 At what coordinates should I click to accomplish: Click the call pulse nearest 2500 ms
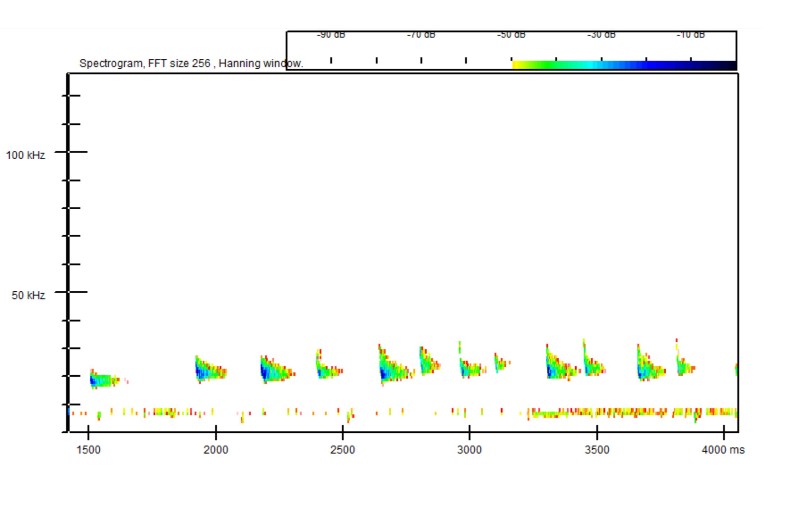(326, 370)
